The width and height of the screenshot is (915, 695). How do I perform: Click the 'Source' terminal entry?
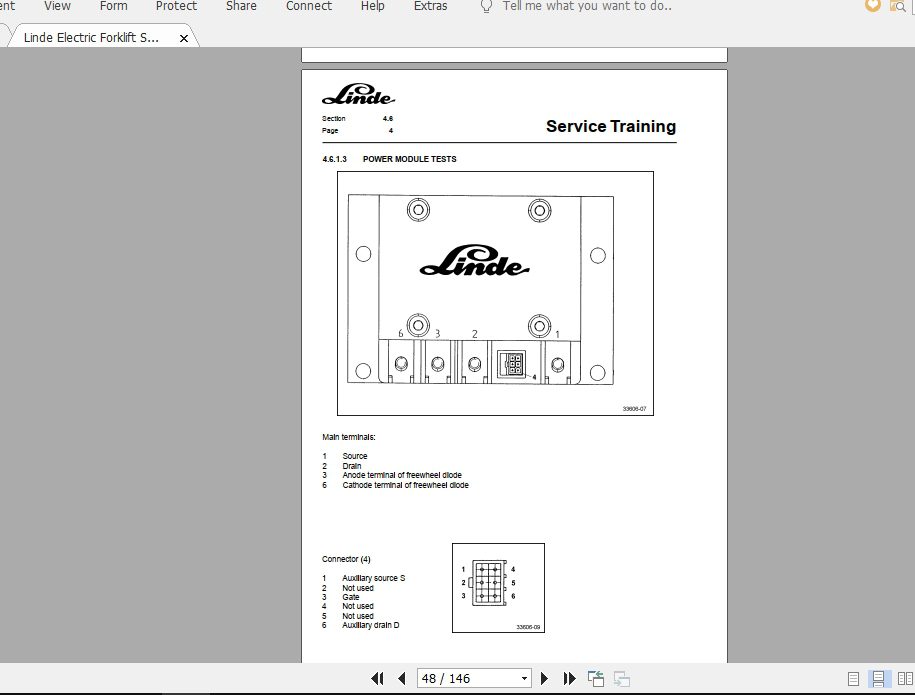click(355, 456)
